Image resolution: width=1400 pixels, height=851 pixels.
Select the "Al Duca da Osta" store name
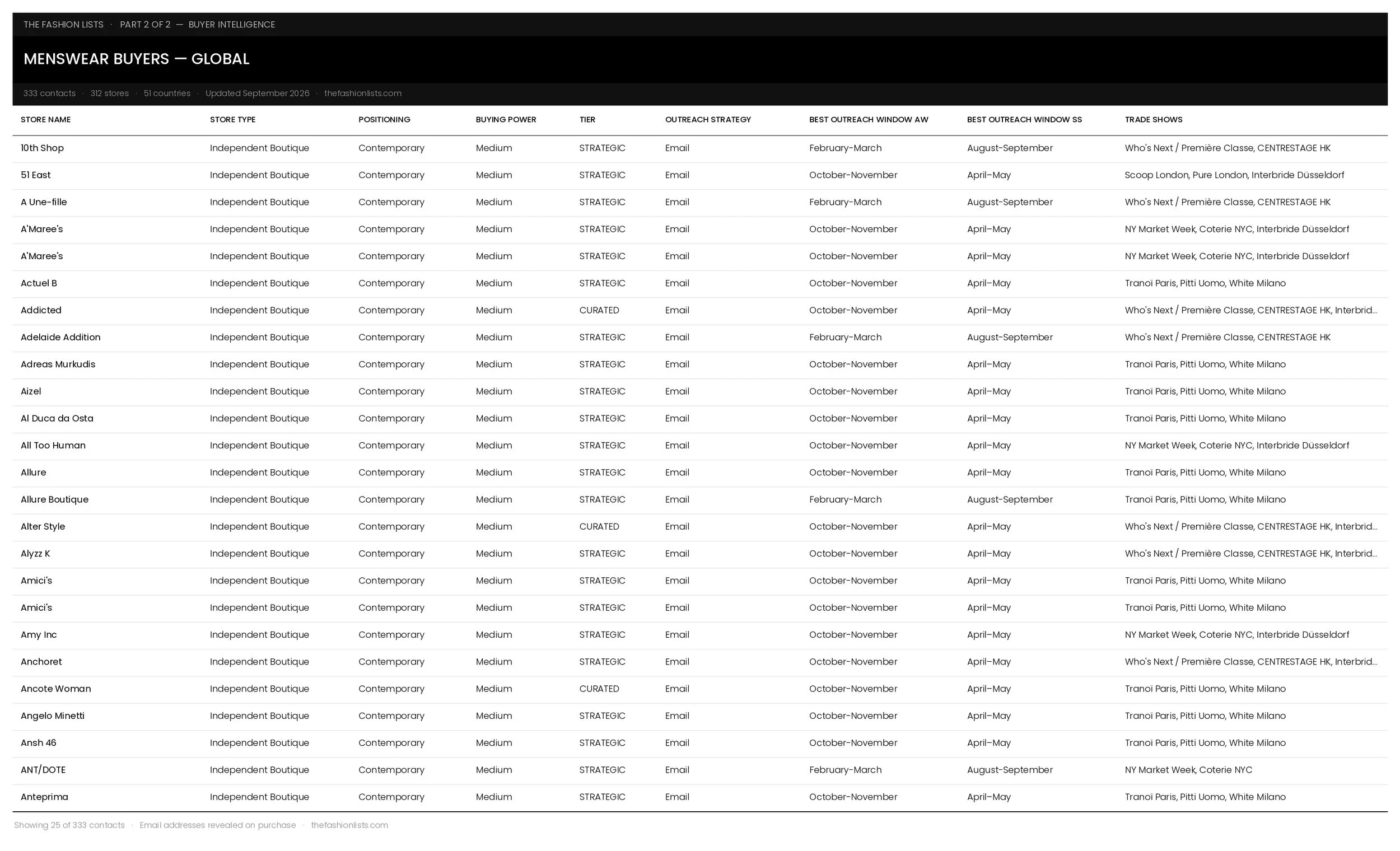57,418
